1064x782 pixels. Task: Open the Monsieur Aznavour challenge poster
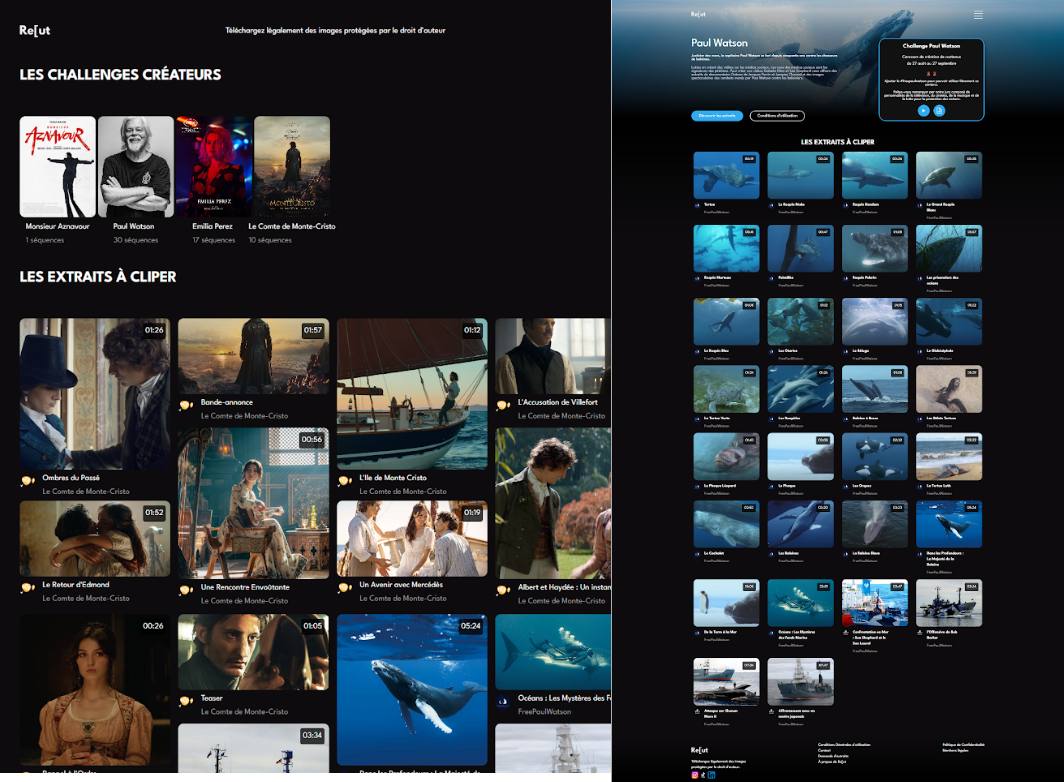tap(58, 166)
